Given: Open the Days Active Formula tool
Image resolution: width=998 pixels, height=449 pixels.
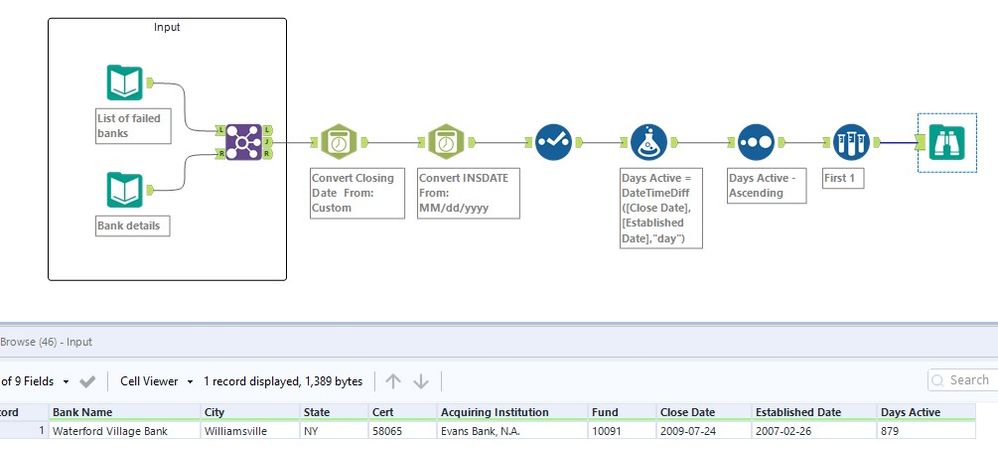Looking at the screenshot, I should click(x=649, y=142).
